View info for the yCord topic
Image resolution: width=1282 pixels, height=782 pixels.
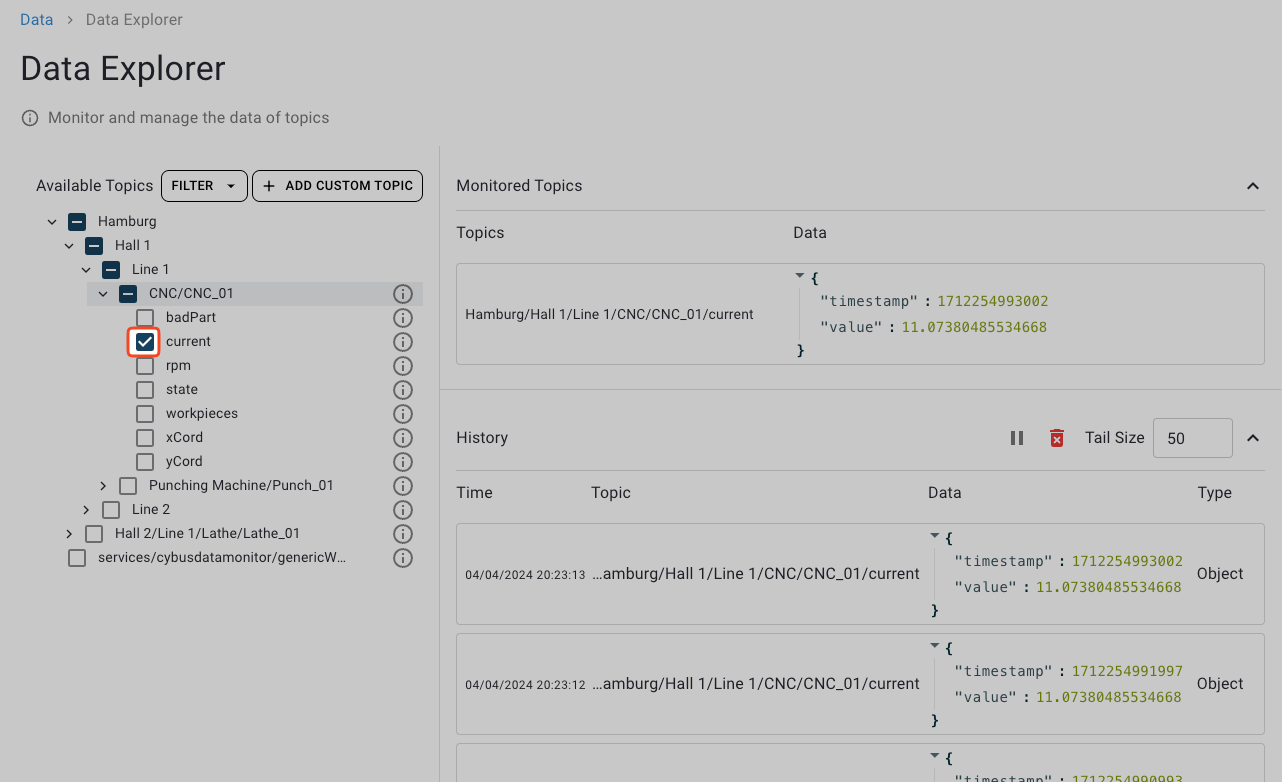point(403,462)
